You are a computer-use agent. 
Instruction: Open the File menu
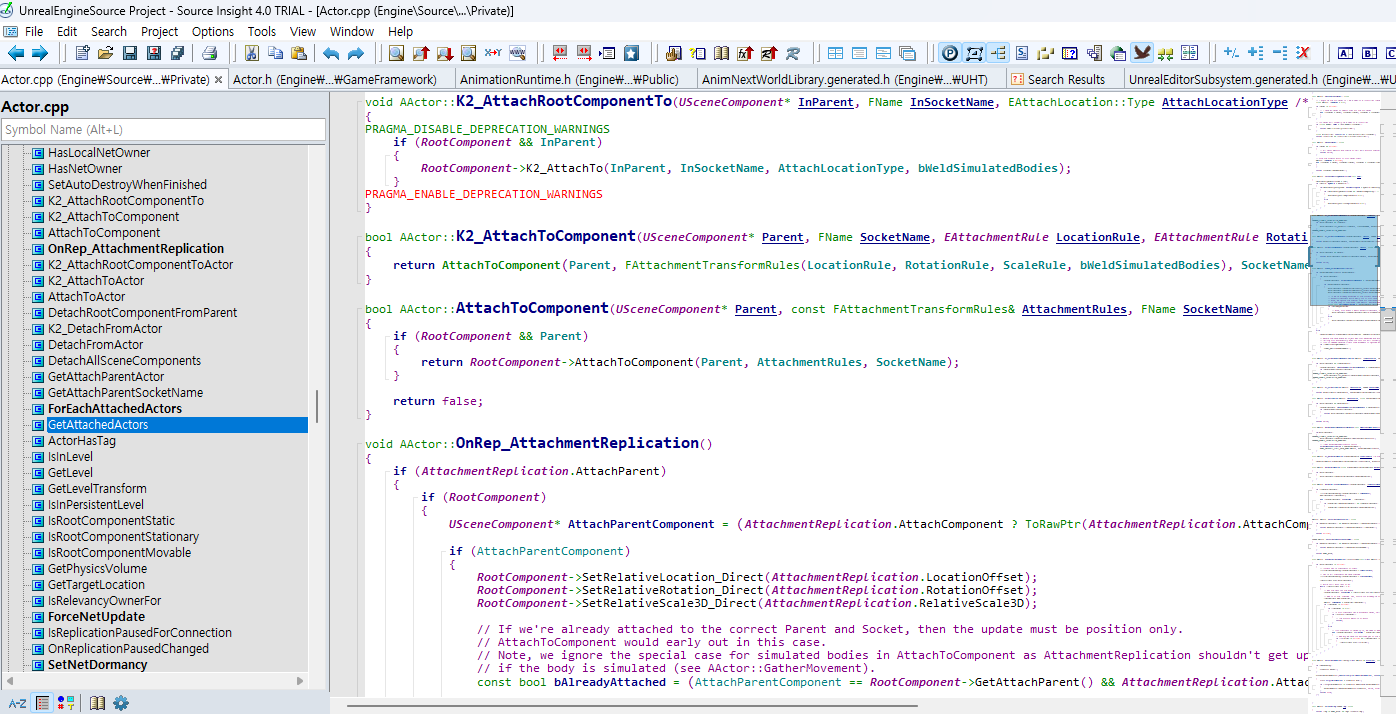click(x=34, y=31)
